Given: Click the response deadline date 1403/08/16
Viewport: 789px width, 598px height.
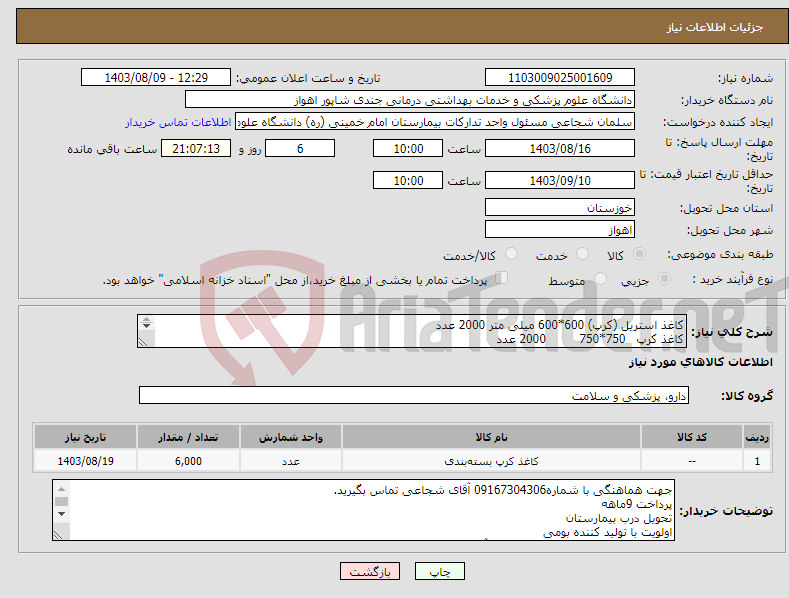Looking at the screenshot, I should click(560, 148).
